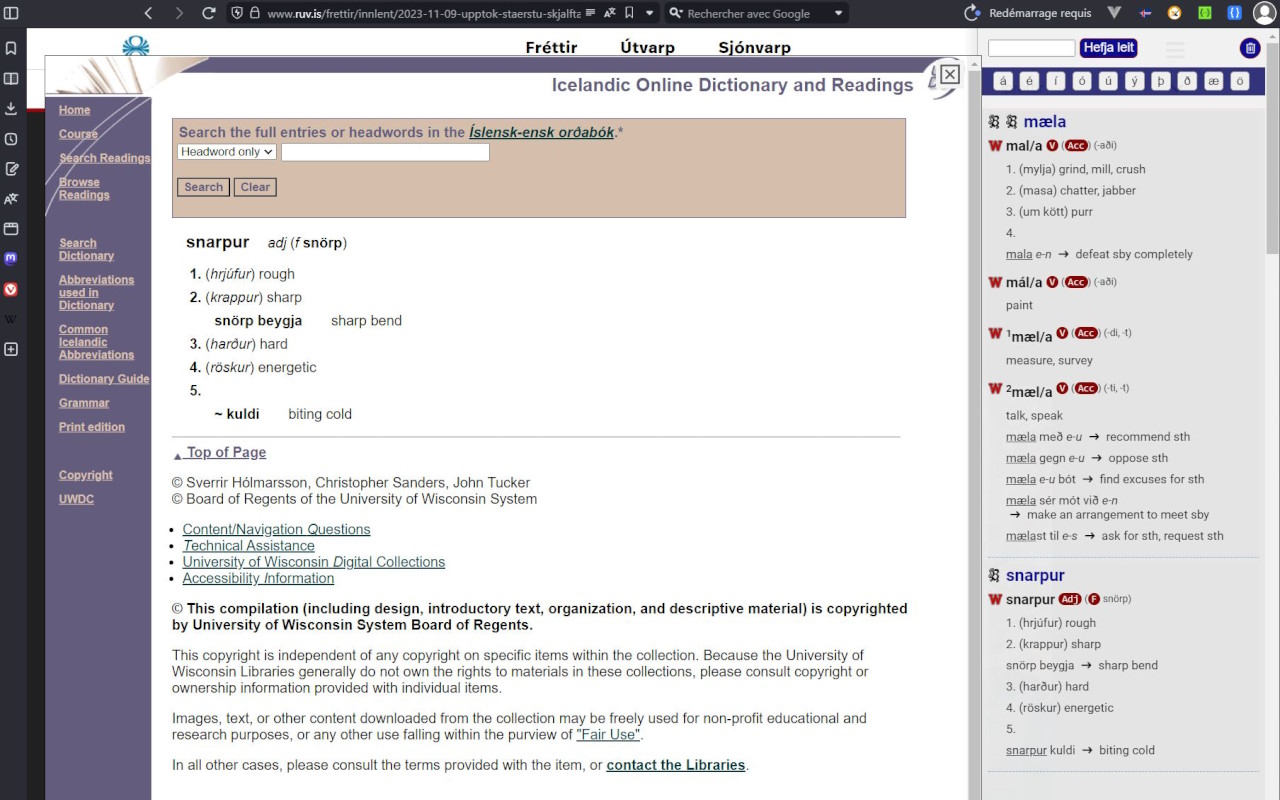
Task: Clear the dictionary panel with trash icon
Action: pyautogui.click(x=1249, y=48)
